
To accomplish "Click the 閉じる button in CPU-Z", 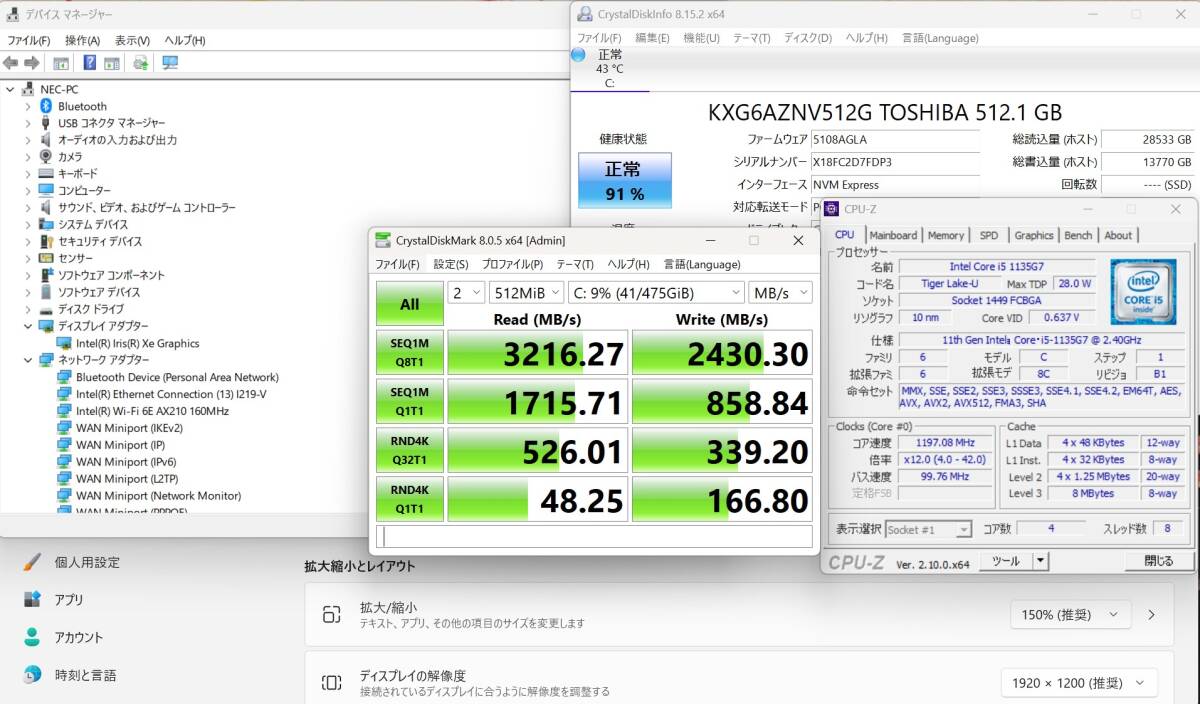I will [x=1158, y=560].
